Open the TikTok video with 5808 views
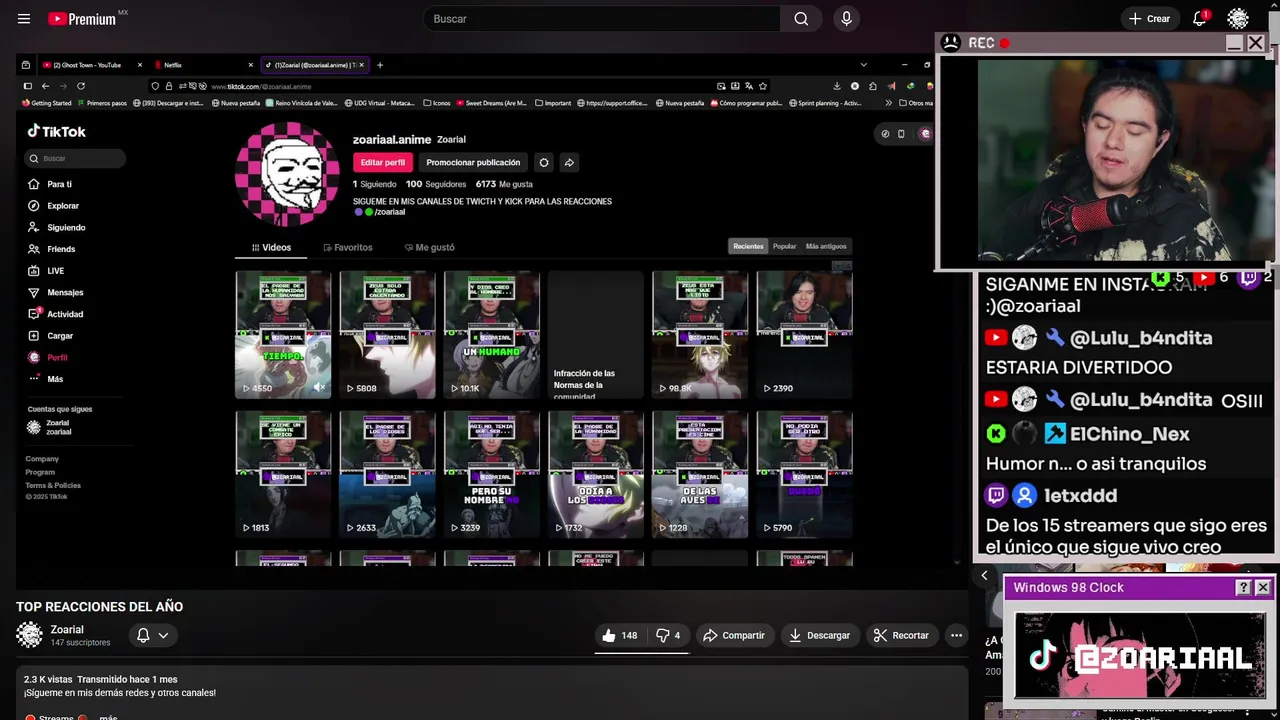 click(387, 334)
